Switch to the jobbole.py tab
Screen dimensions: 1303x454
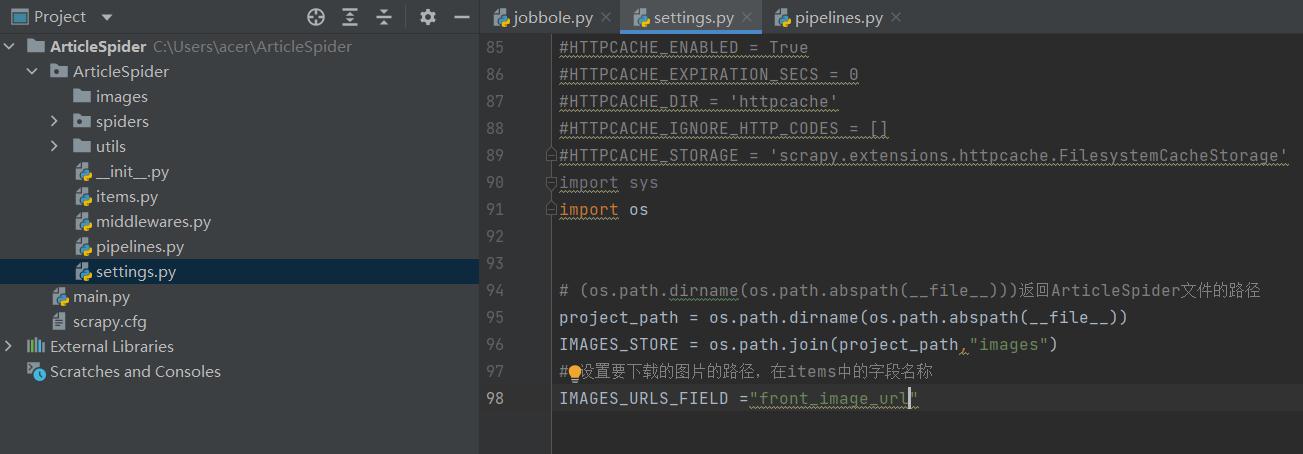coord(552,18)
